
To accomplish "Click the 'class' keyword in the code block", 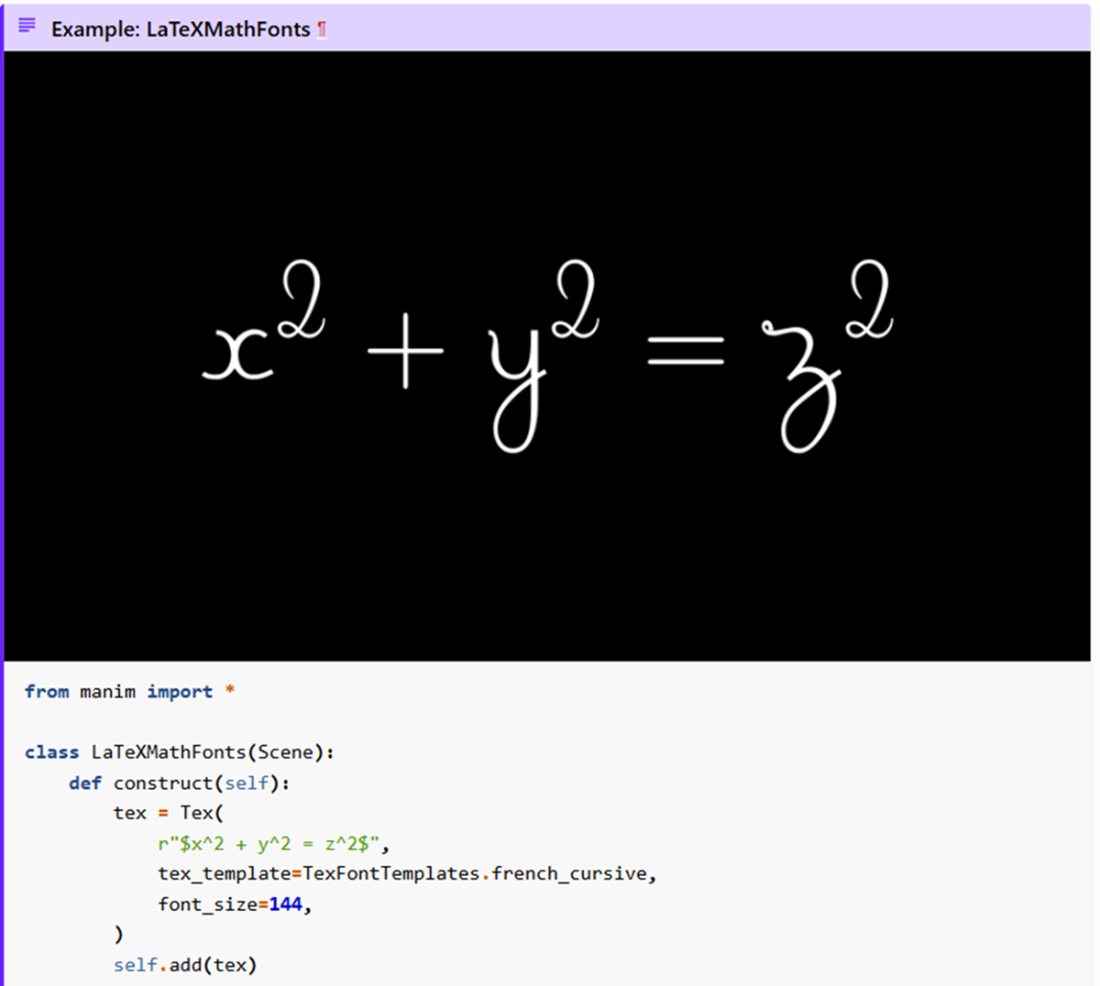I will tap(52, 752).
